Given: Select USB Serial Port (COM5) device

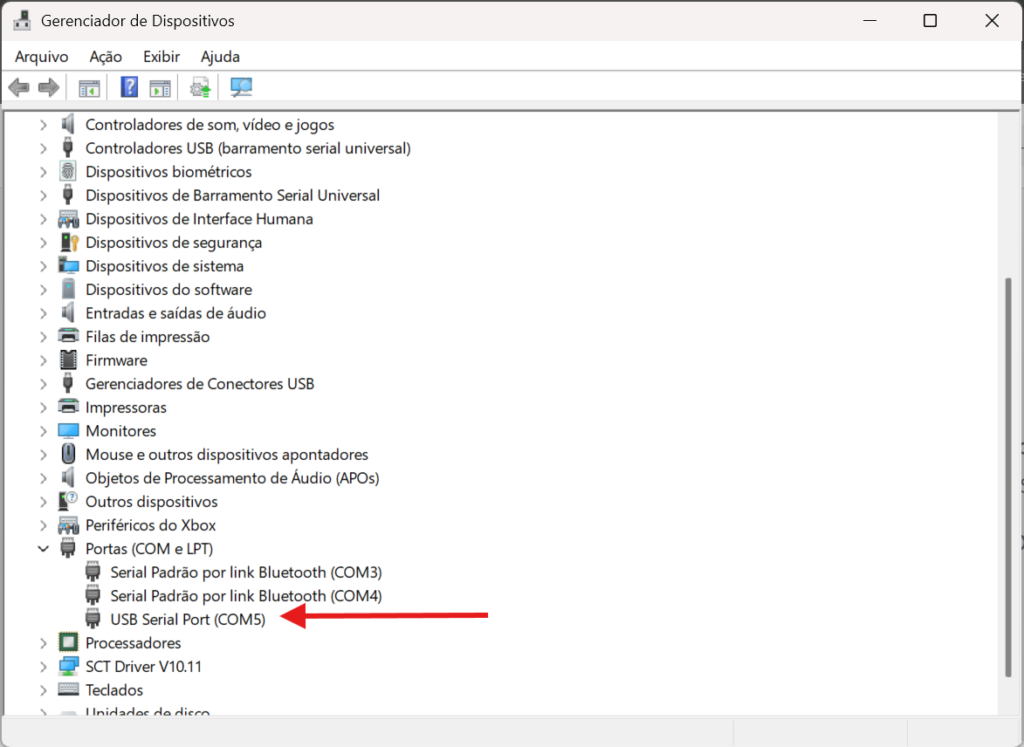Looking at the screenshot, I should pos(188,620).
